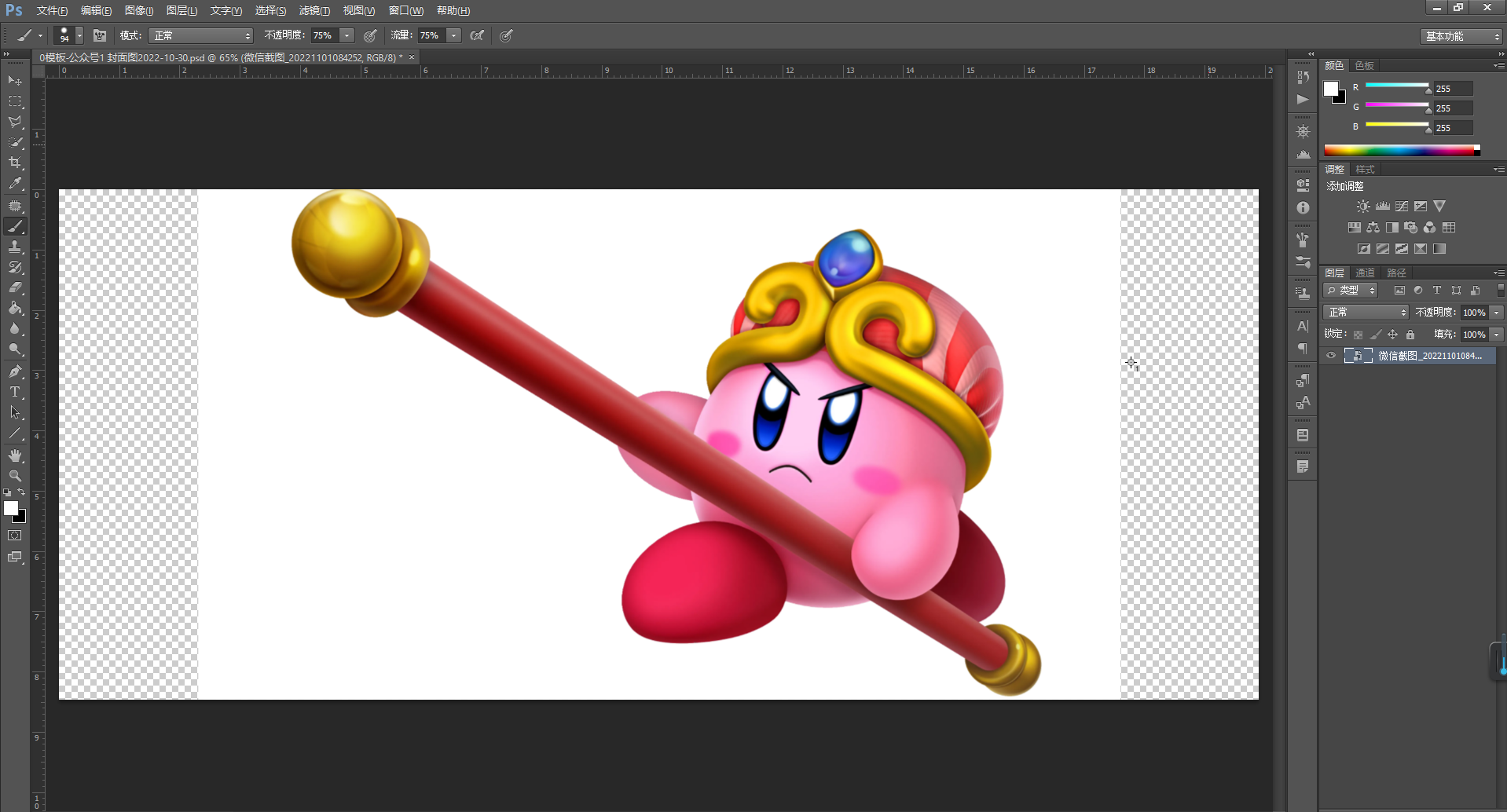
Task: Close the document tab 0模板-公众号1
Action: (x=411, y=57)
